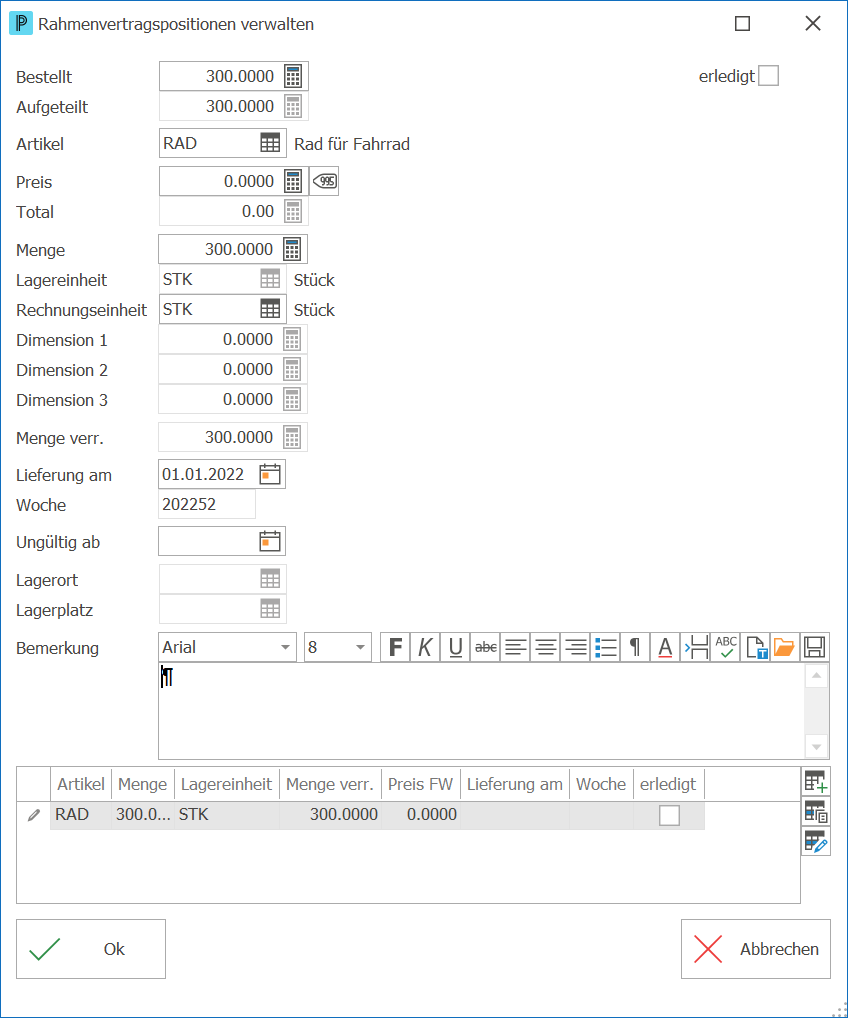
Task: Sort the table by the Artikel column header
Action: coord(81,784)
